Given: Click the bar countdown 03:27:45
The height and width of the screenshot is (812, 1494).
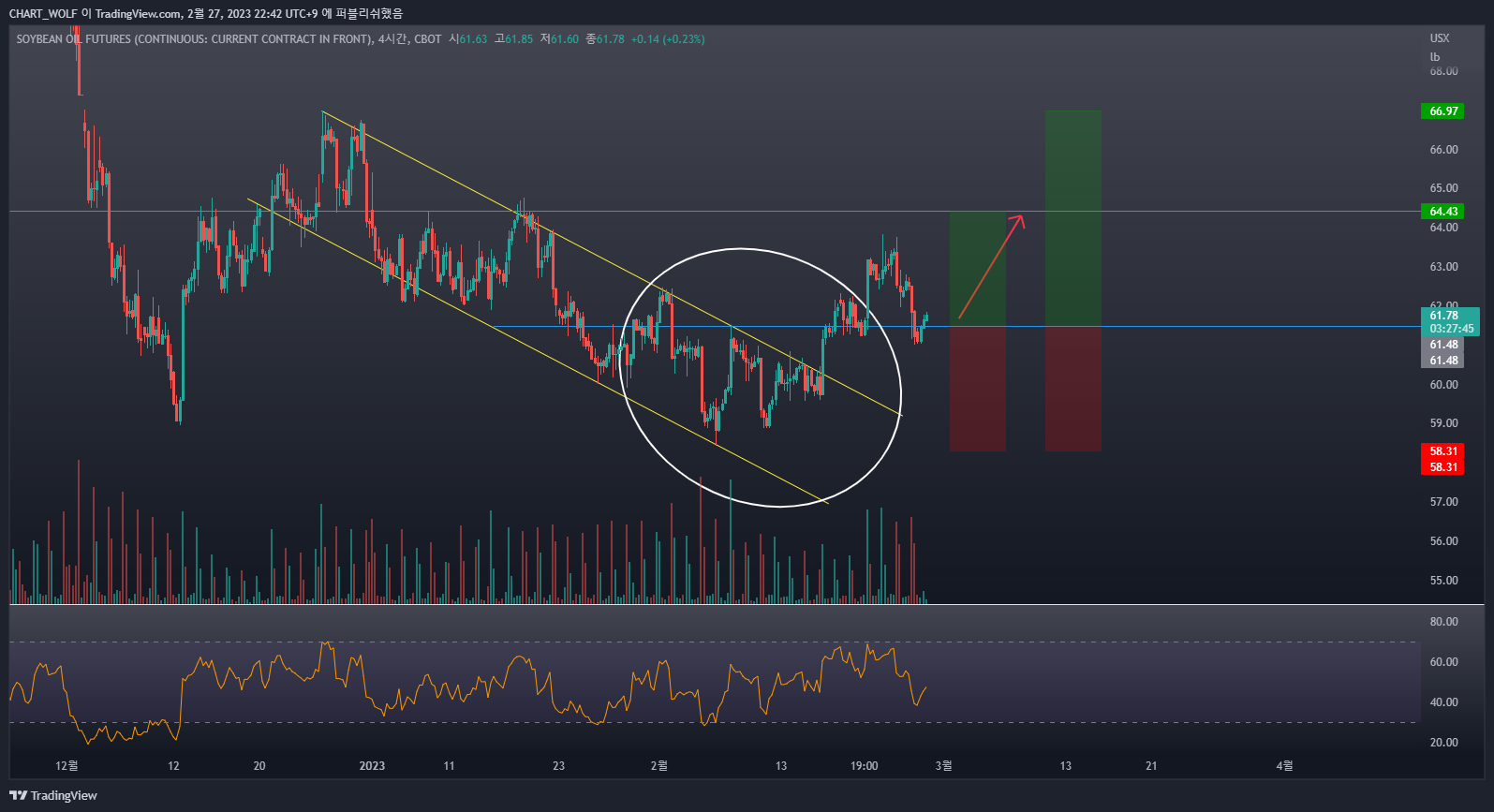Looking at the screenshot, I should point(1451,329).
